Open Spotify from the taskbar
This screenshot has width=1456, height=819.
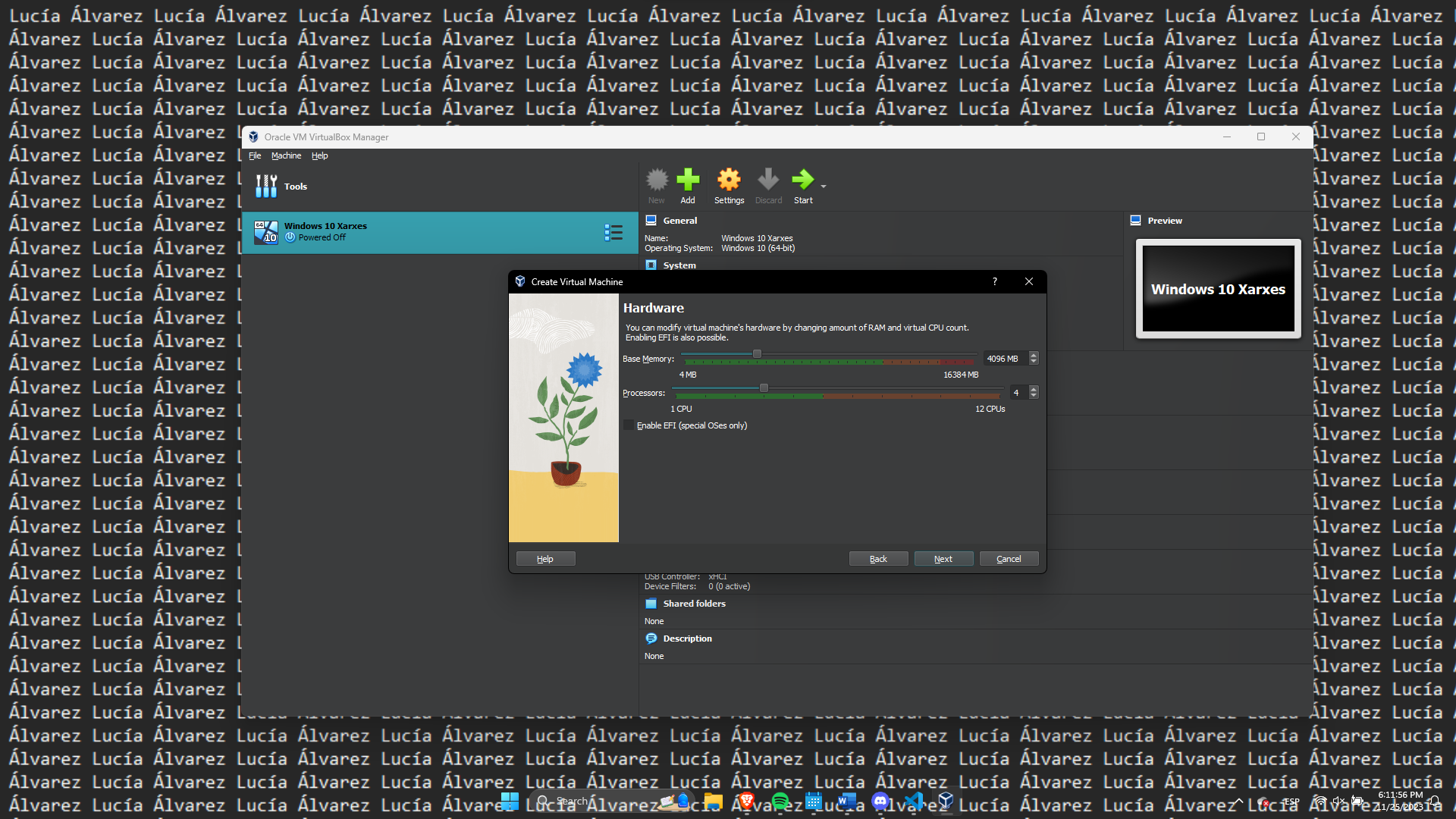point(780,801)
